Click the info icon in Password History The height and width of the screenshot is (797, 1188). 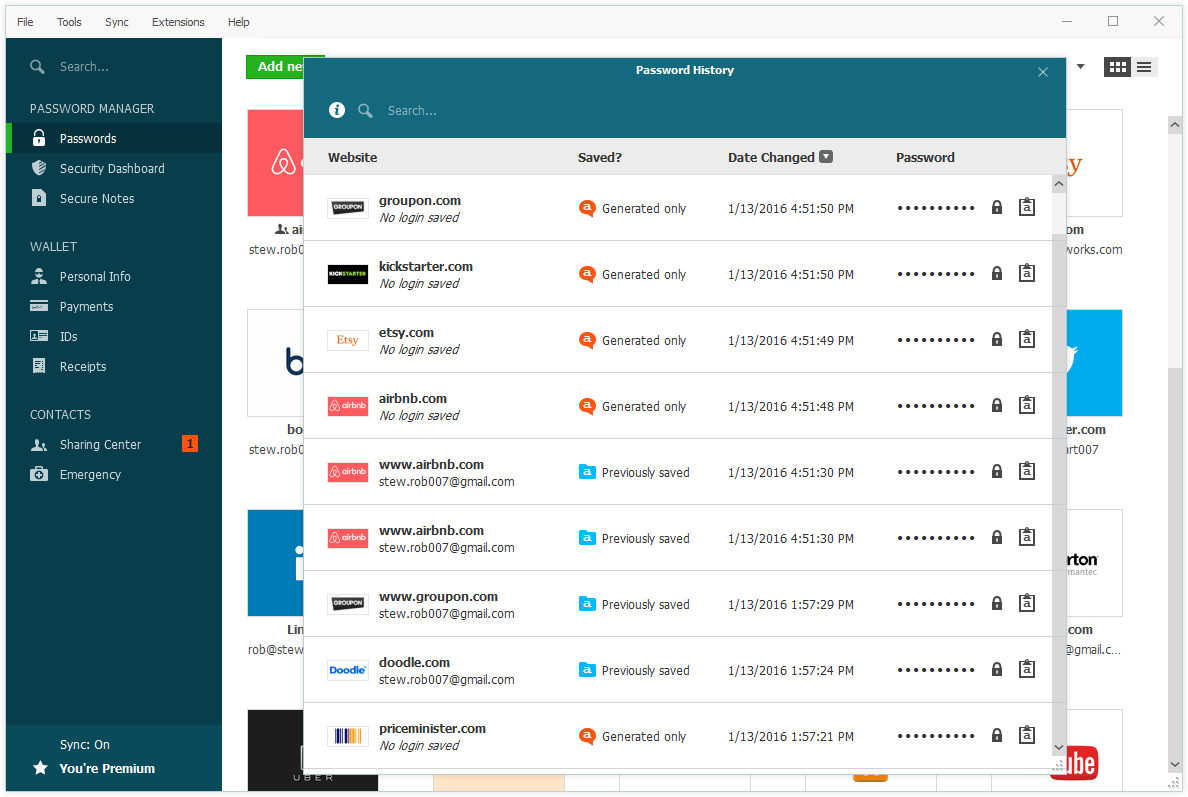337,110
